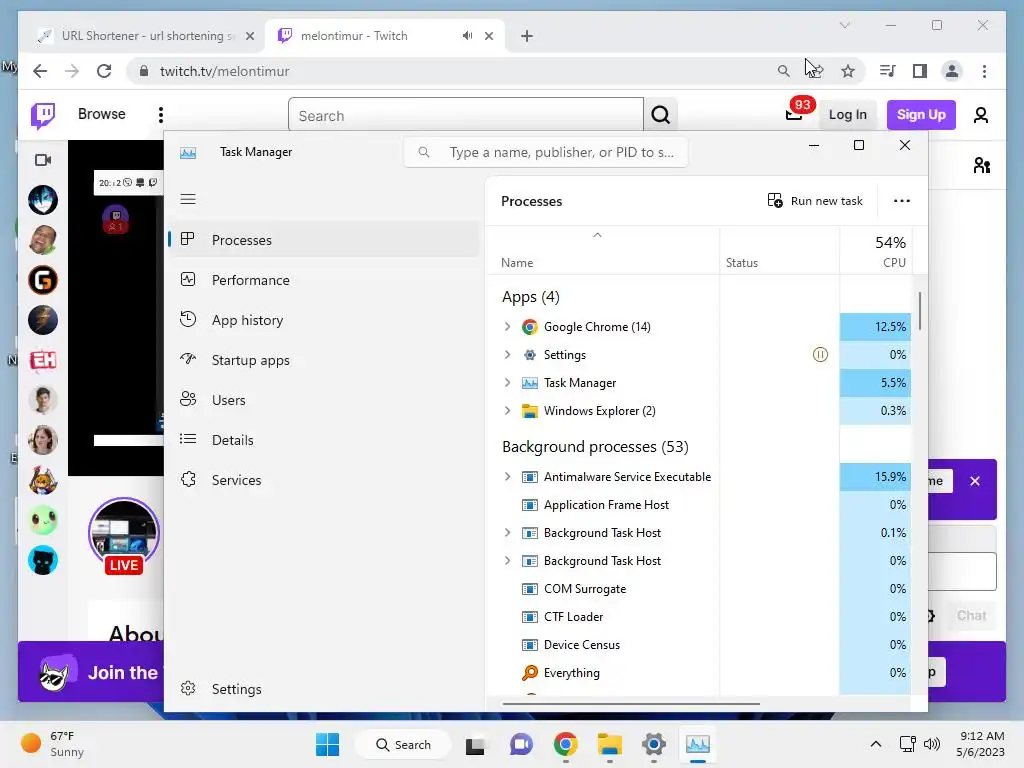Viewport: 1024px width, 768px height.
Task: Go back in Chrome
Action: (x=40, y=71)
